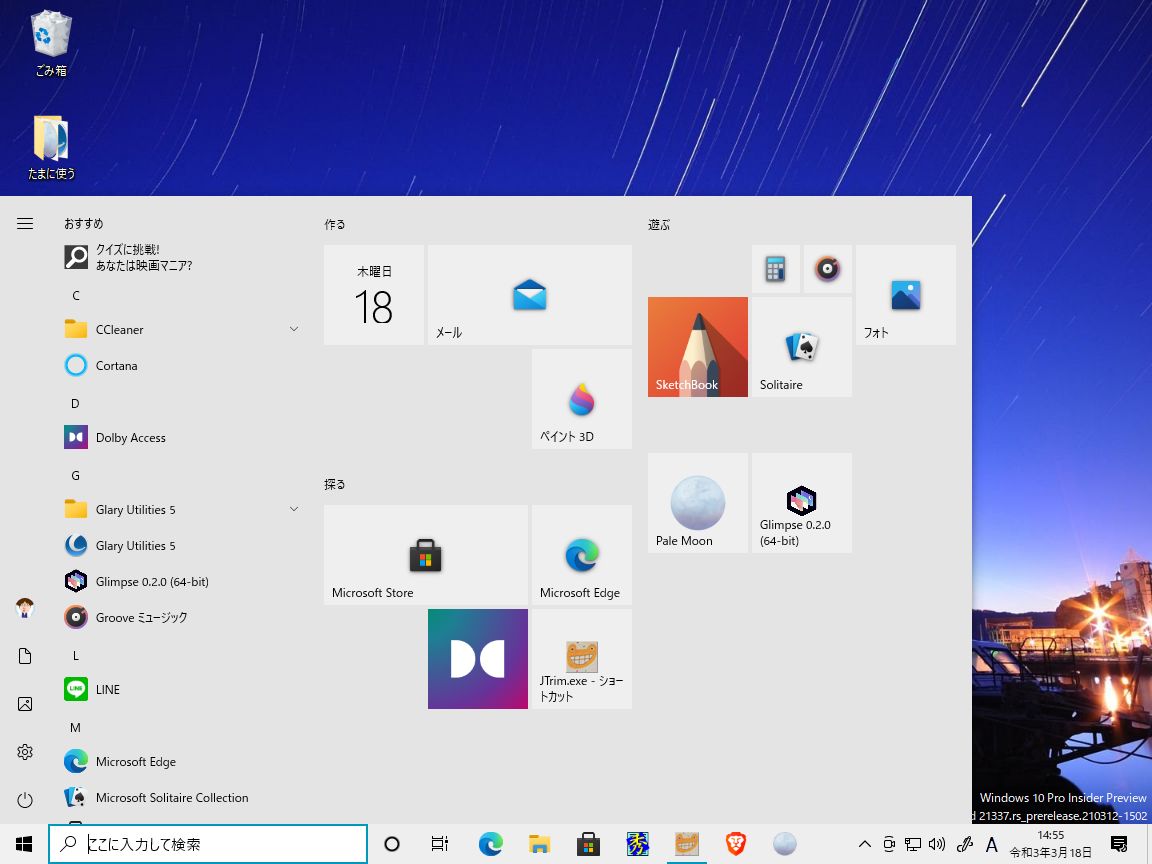Click the taskbar search input field

coord(208,844)
